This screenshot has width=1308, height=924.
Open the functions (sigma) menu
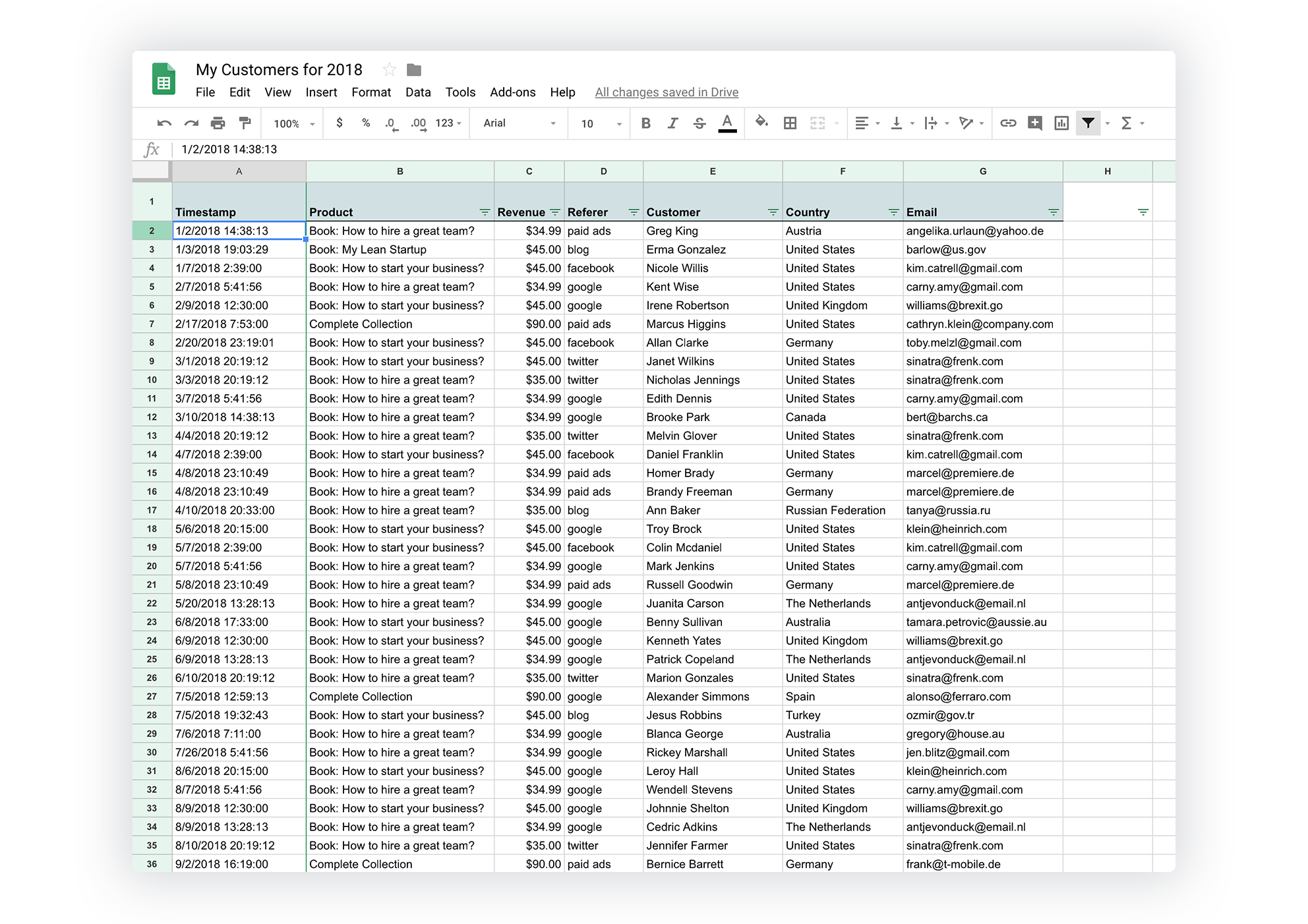(1127, 123)
